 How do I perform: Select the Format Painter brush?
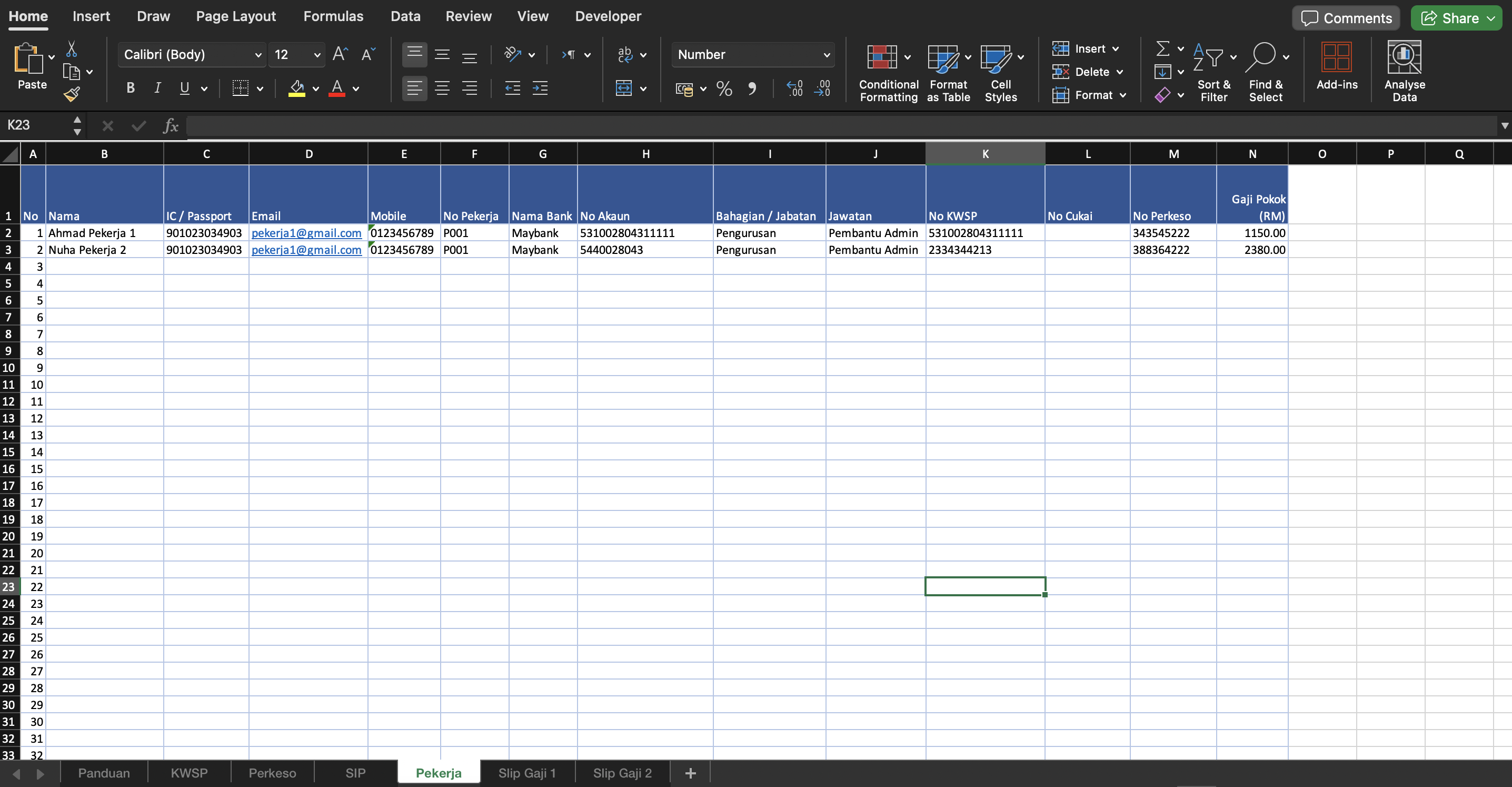72,94
